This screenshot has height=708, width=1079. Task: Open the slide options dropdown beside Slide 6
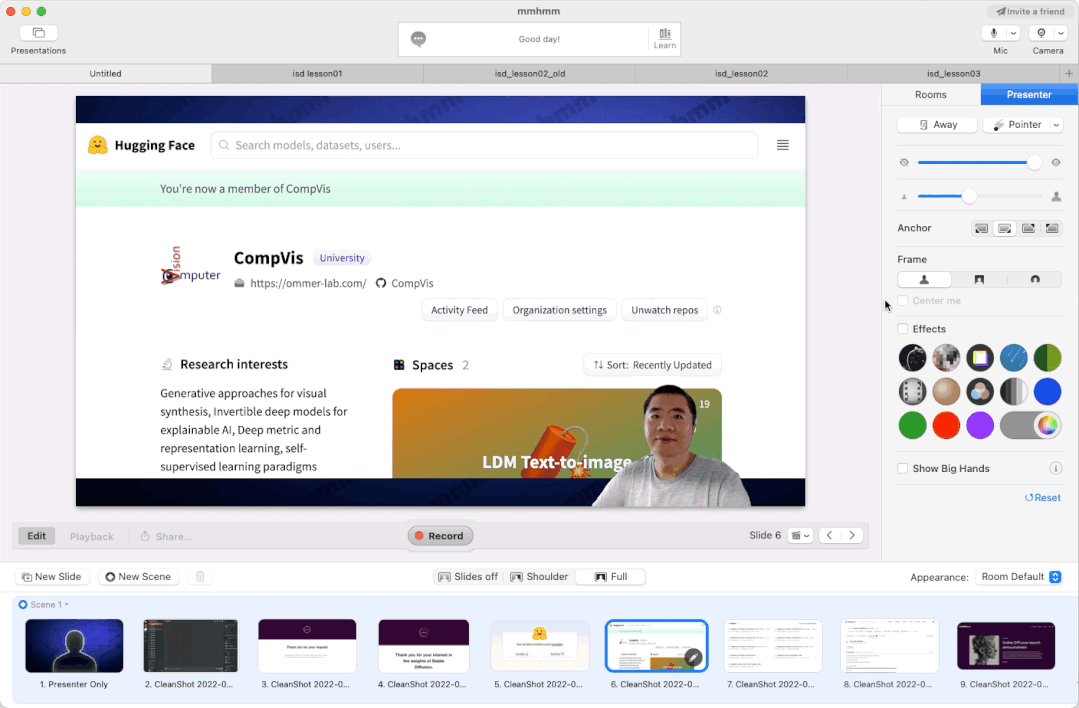pos(800,535)
